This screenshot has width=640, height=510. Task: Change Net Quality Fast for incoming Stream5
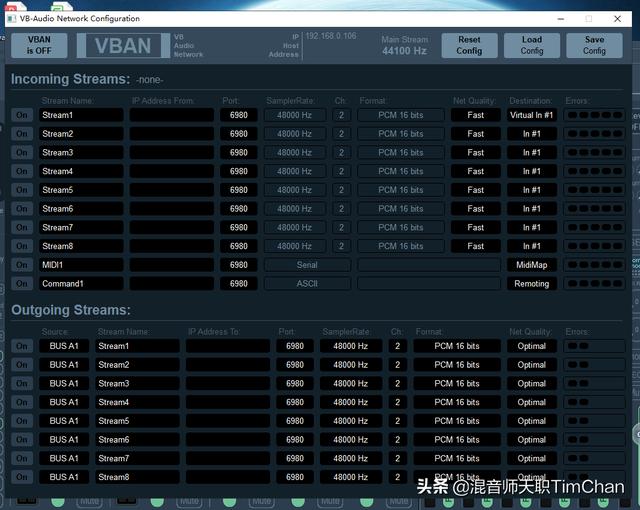pos(476,190)
